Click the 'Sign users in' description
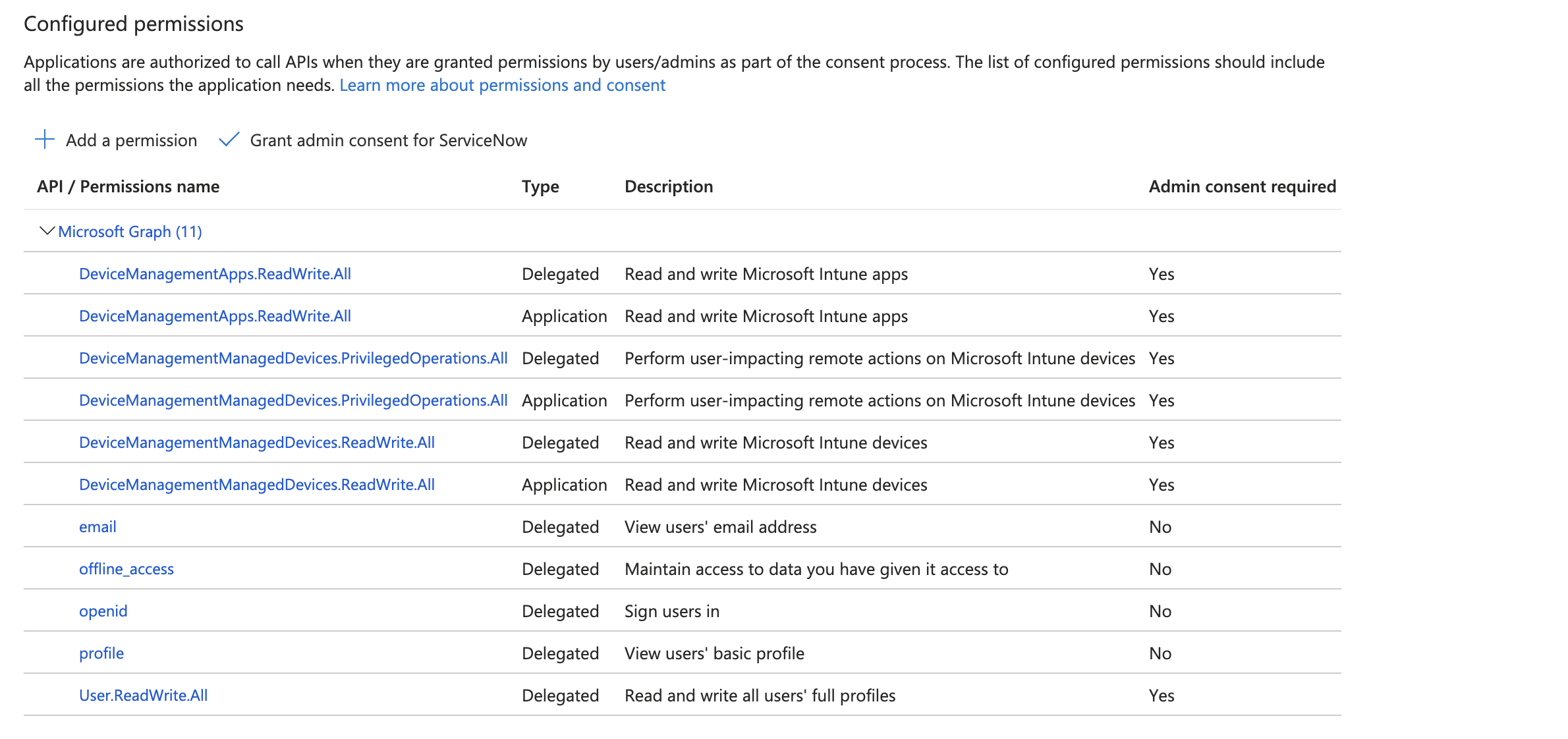The width and height of the screenshot is (1568, 739). (672, 611)
